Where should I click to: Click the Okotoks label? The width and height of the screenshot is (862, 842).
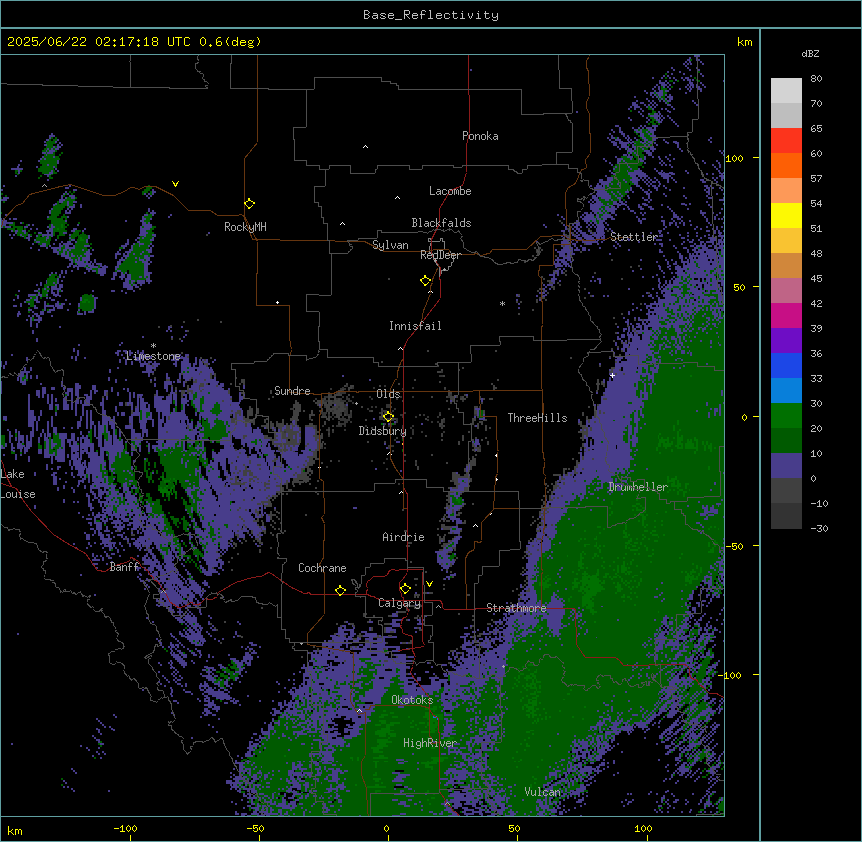tap(412, 700)
